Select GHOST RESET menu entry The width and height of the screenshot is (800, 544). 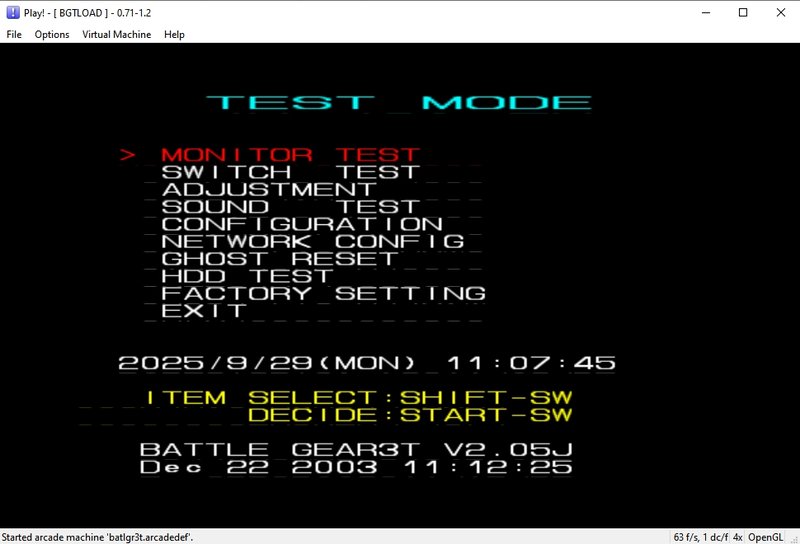click(280, 259)
